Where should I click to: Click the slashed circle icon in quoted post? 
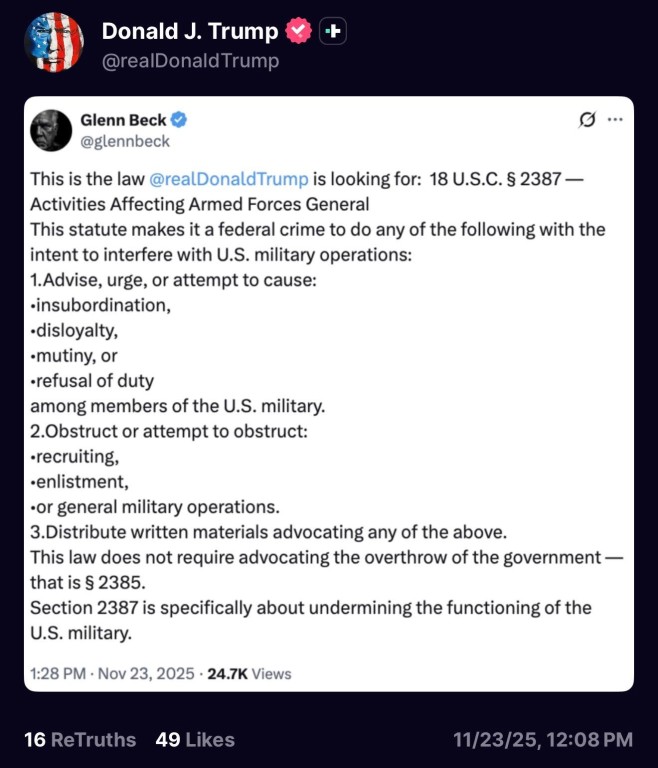[x=588, y=120]
